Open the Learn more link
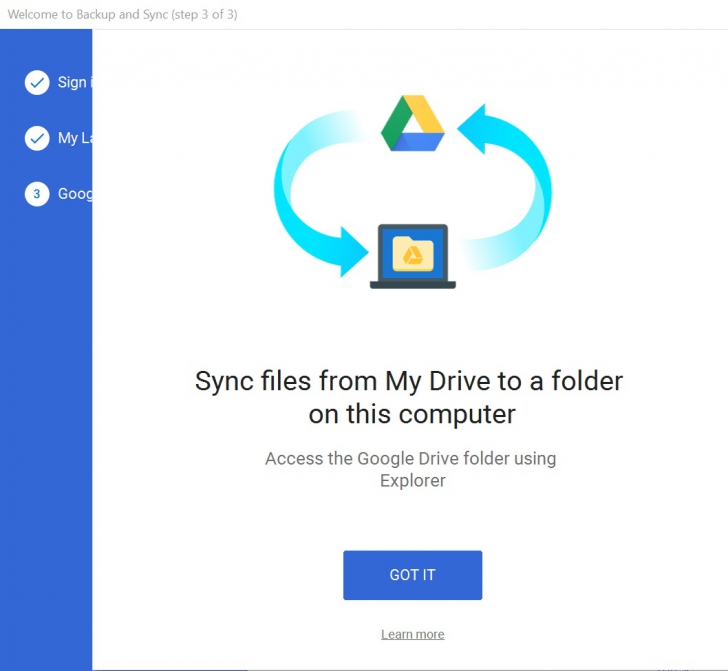This screenshot has height=671, width=728. [412, 634]
